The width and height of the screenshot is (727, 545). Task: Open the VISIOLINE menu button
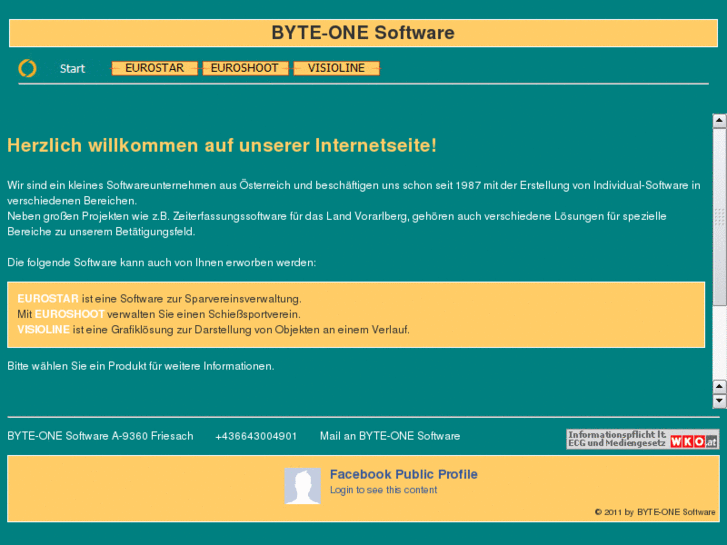(x=337, y=68)
